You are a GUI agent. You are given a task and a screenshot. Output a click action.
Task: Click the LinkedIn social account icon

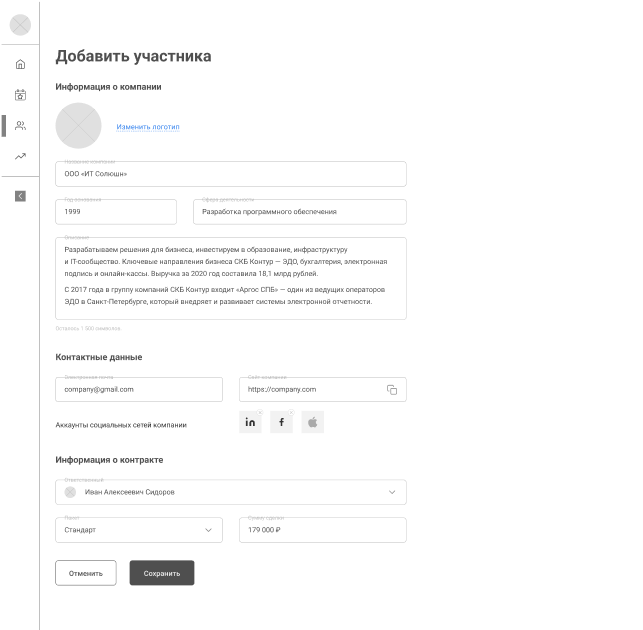pos(250,423)
